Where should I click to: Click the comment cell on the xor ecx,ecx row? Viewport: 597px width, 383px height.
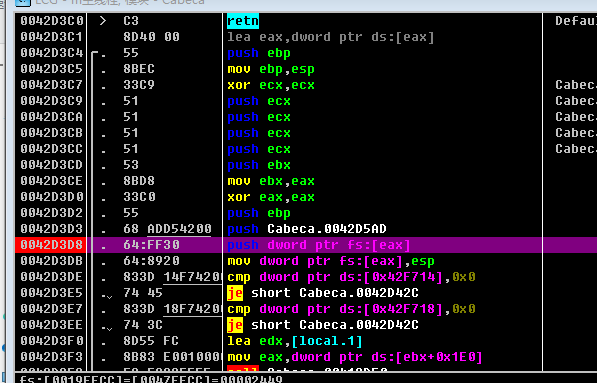(570, 85)
